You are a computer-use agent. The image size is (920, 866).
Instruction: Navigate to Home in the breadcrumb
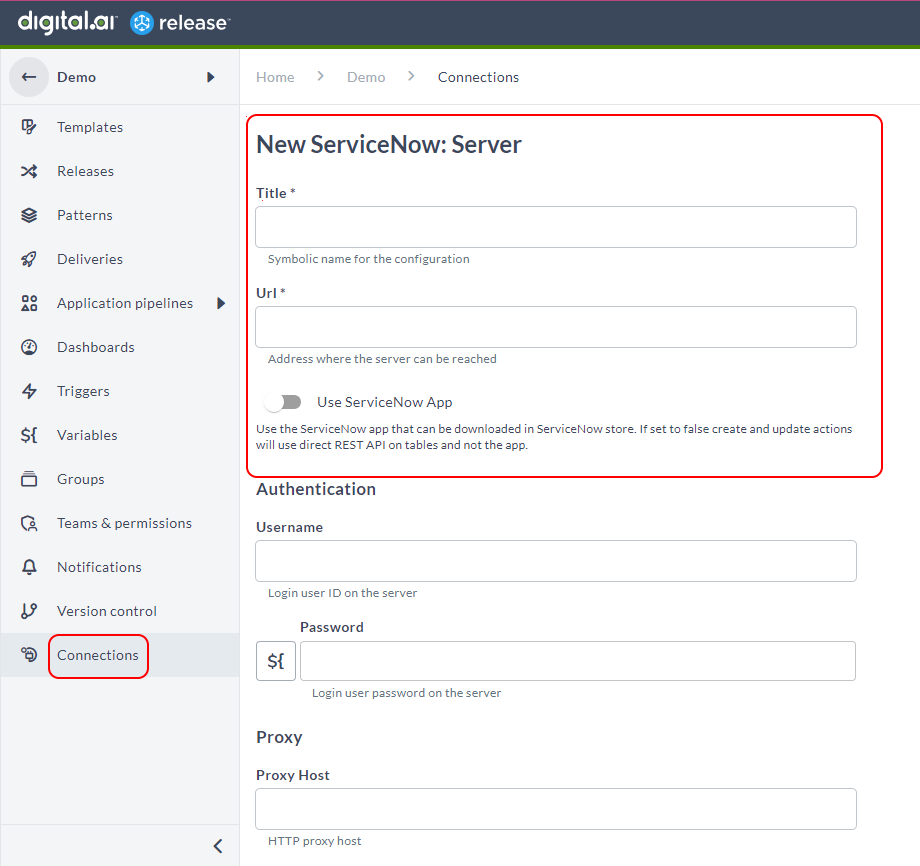275,76
